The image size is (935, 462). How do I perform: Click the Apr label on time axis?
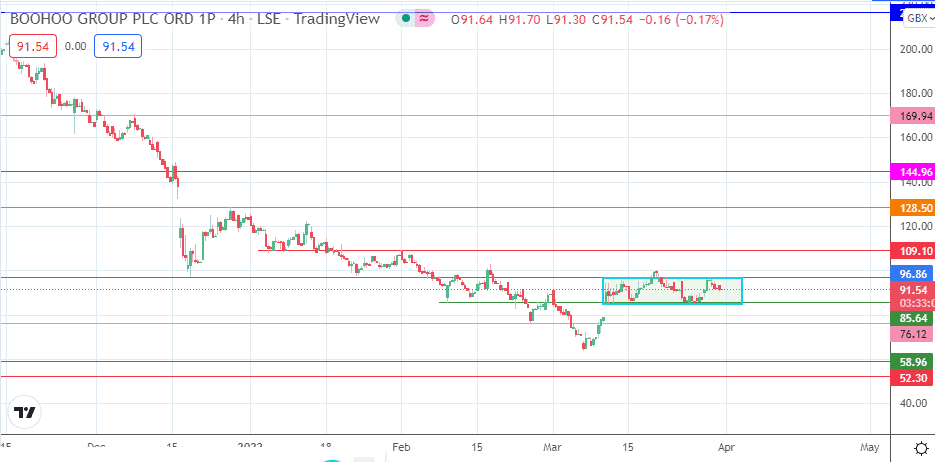pyautogui.click(x=726, y=447)
